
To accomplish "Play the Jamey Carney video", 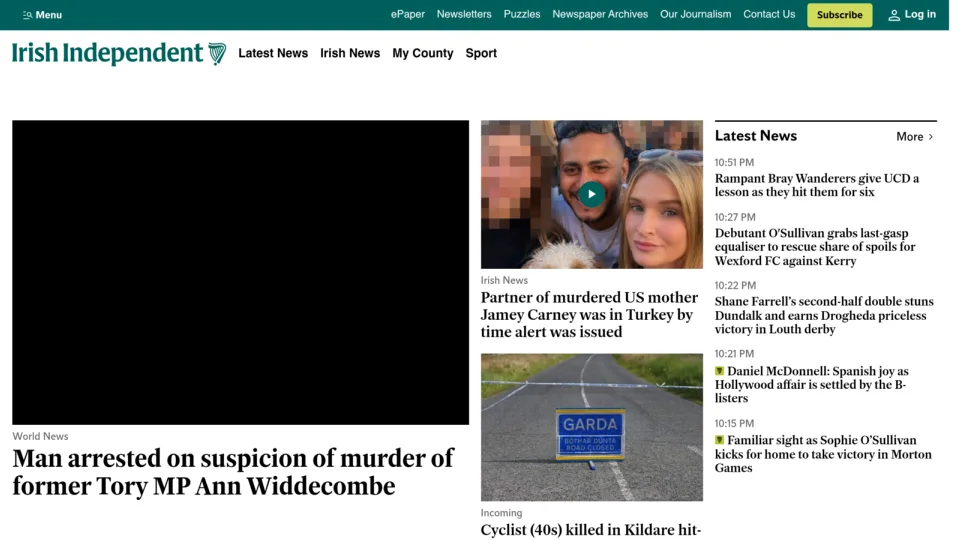I will click(x=591, y=194).
